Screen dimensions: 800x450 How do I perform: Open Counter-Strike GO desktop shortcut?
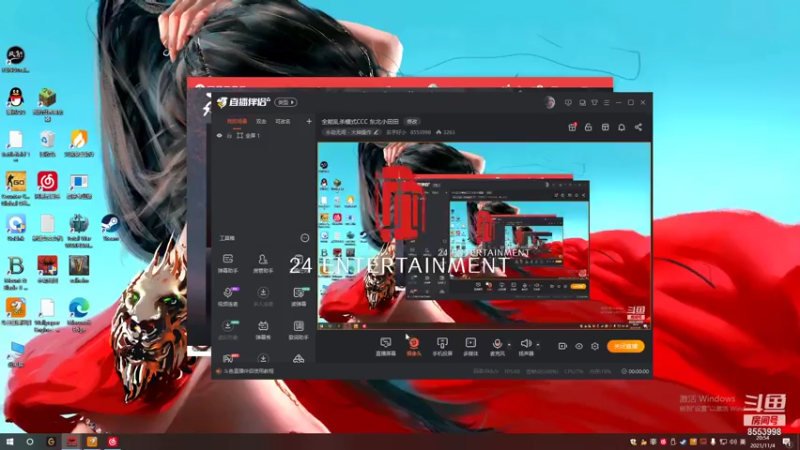16,189
